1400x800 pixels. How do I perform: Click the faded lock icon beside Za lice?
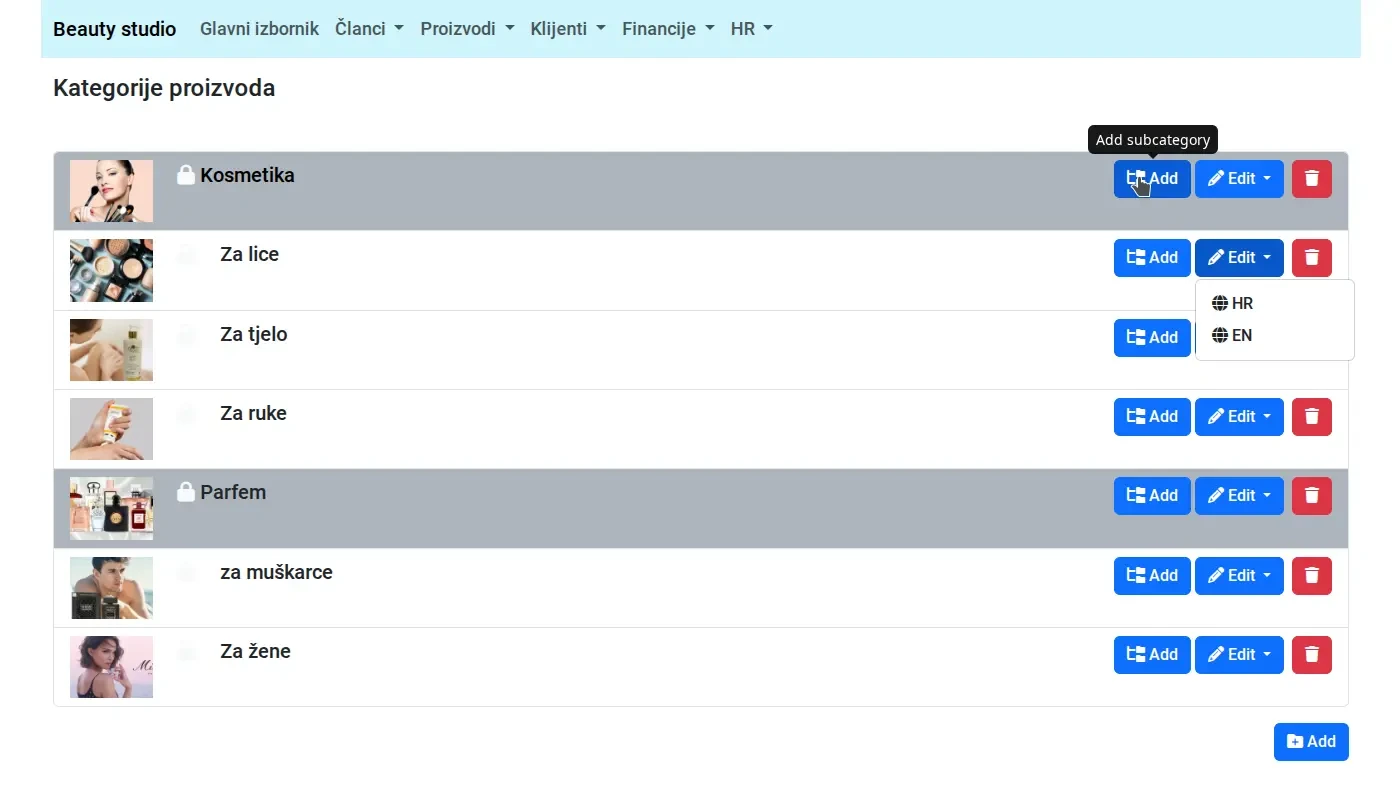pyautogui.click(x=186, y=254)
